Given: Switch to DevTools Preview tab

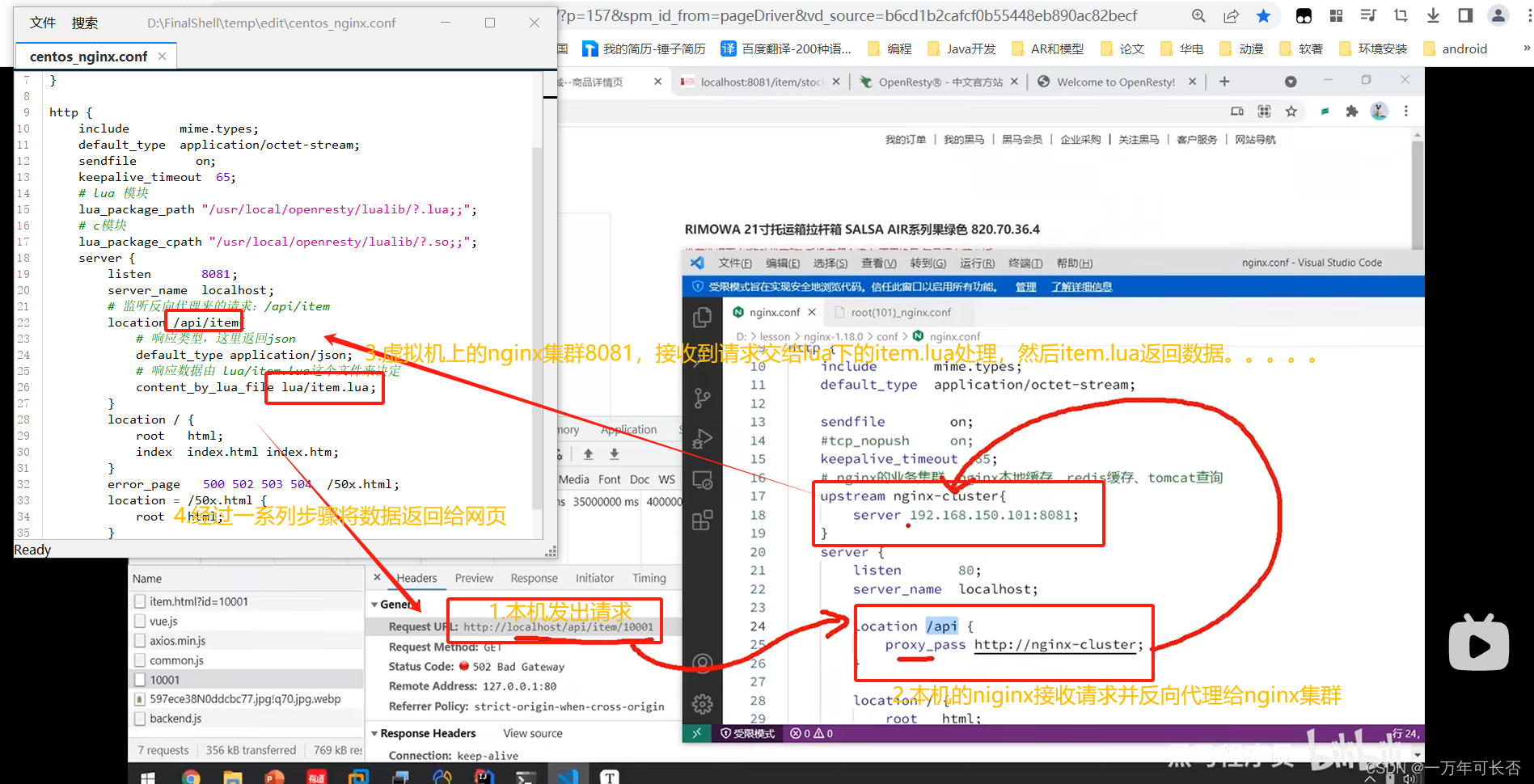Looking at the screenshot, I should (474, 578).
